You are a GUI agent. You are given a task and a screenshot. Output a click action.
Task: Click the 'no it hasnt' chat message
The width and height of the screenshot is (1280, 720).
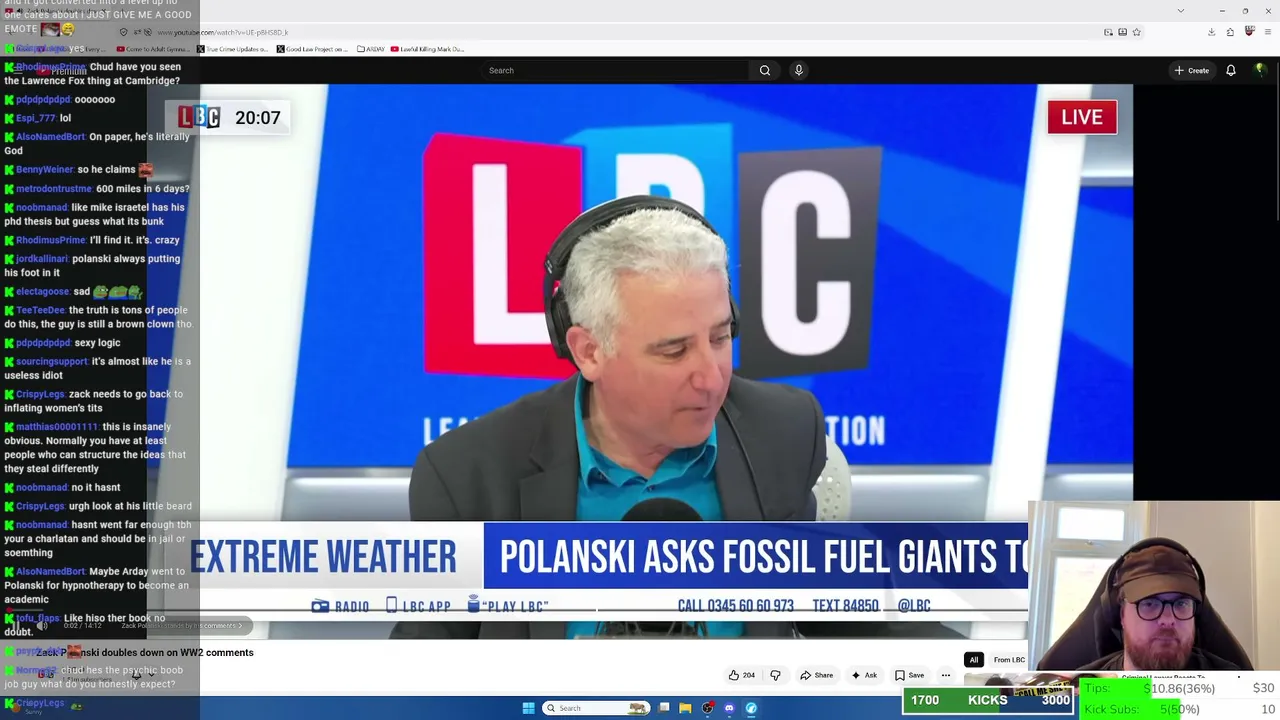(62, 487)
